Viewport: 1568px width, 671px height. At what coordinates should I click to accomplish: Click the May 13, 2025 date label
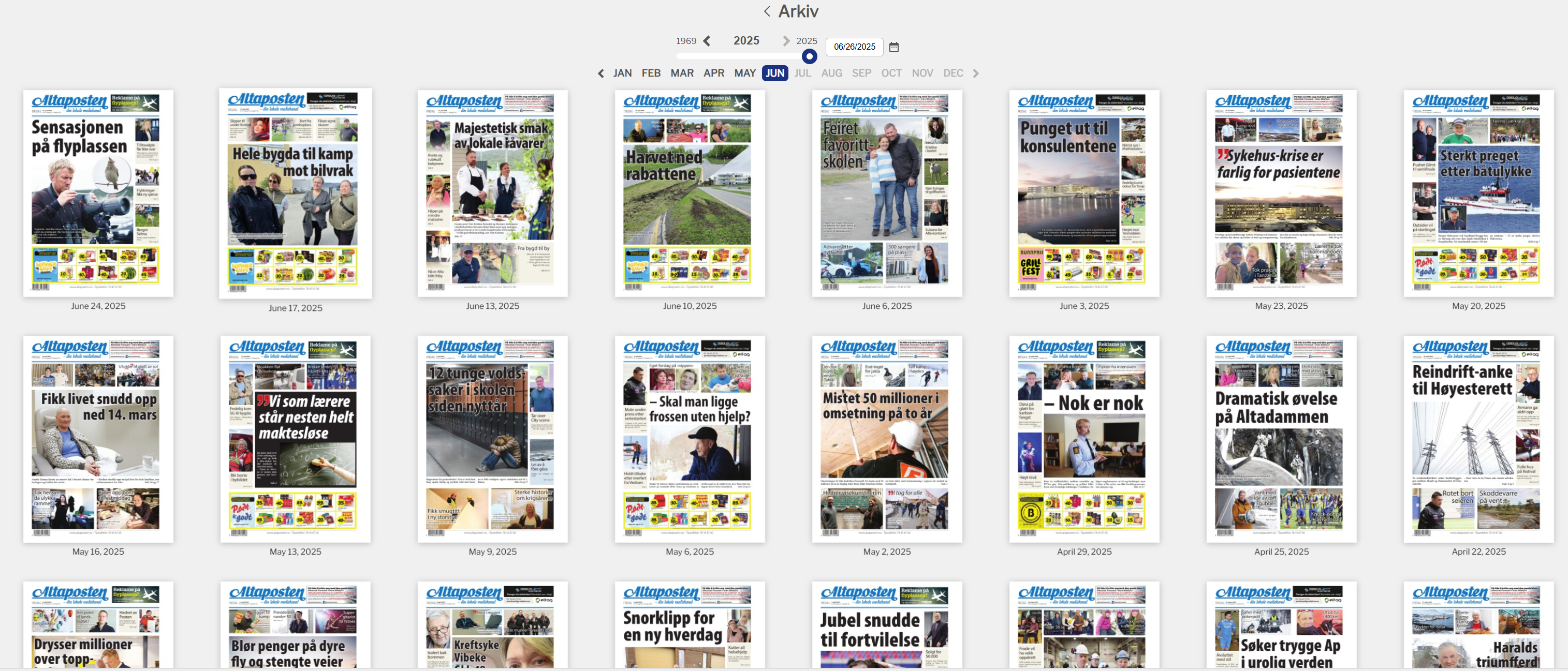tap(295, 551)
